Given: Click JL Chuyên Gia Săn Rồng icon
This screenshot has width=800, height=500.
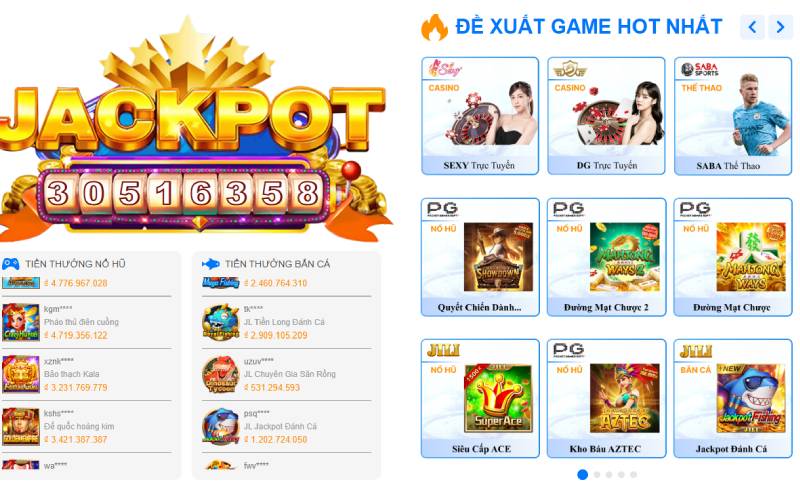Looking at the screenshot, I should click(221, 374).
